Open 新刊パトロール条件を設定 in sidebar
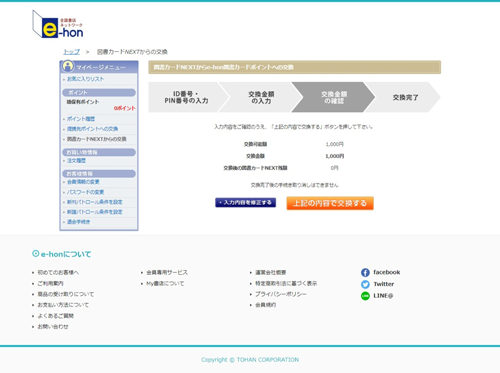The image size is (500, 373). tap(95, 202)
